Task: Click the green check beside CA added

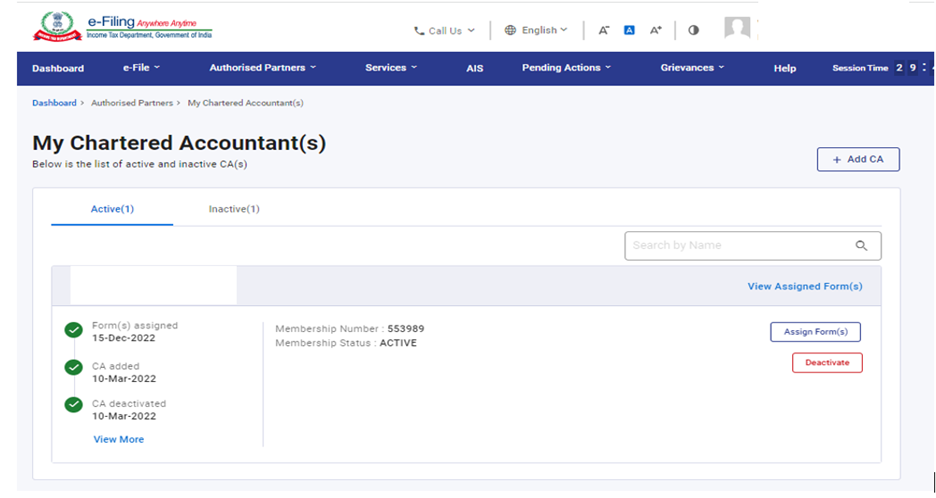Action: 73,367
